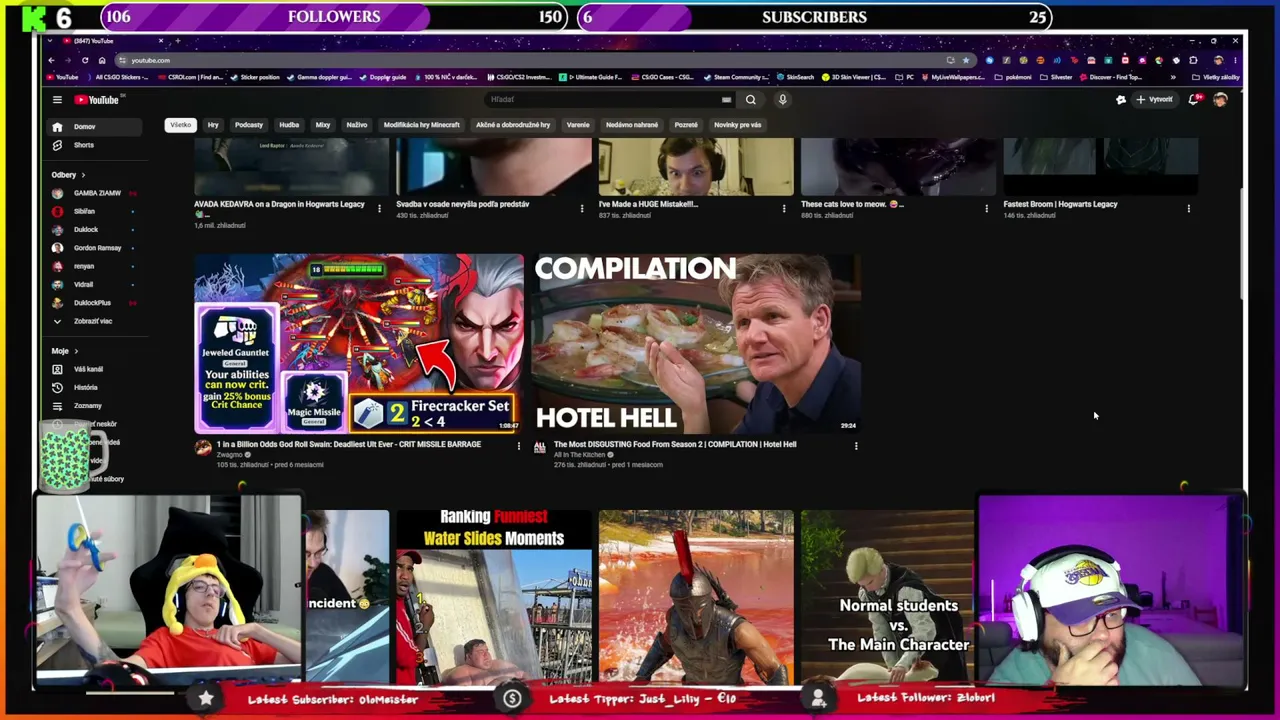Image resolution: width=1280 pixels, height=720 pixels.
Task: Select the Modifikácia hry Minecraft chip
Action: point(422,125)
